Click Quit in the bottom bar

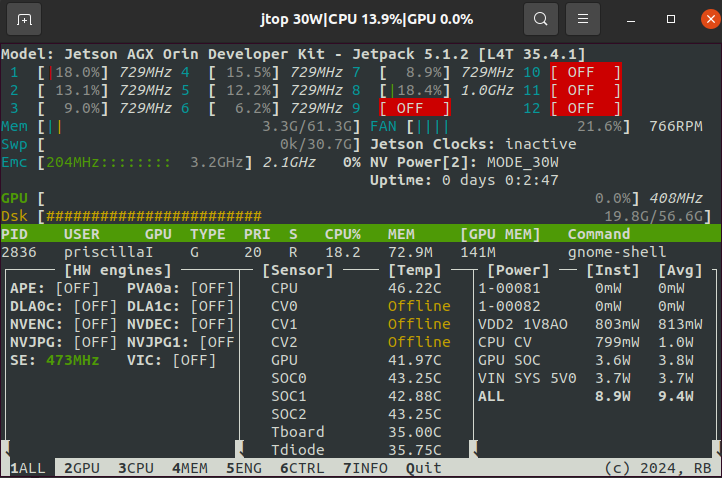pyautogui.click(x=424, y=468)
